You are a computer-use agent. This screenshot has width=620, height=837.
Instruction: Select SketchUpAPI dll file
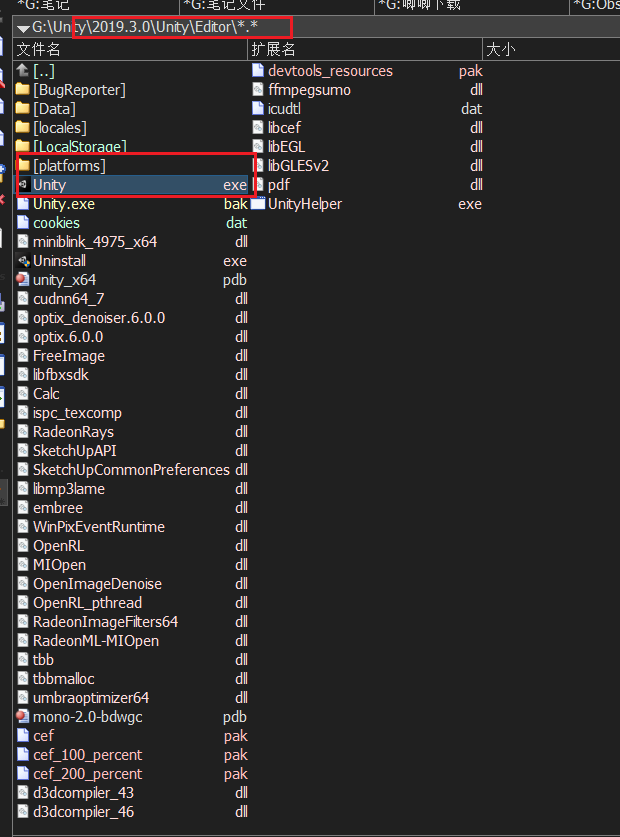(x=132, y=451)
